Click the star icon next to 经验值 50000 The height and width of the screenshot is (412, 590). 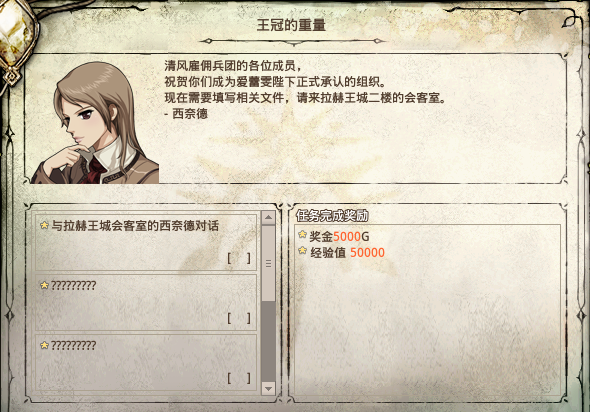pos(302,250)
